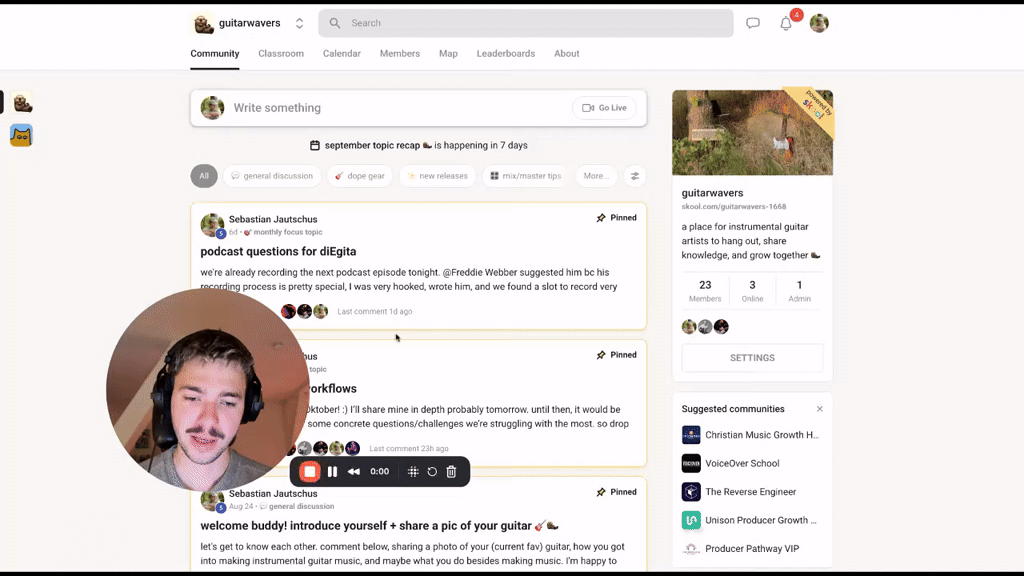
Task: Open the Leaderboards tab
Action: click(x=505, y=54)
